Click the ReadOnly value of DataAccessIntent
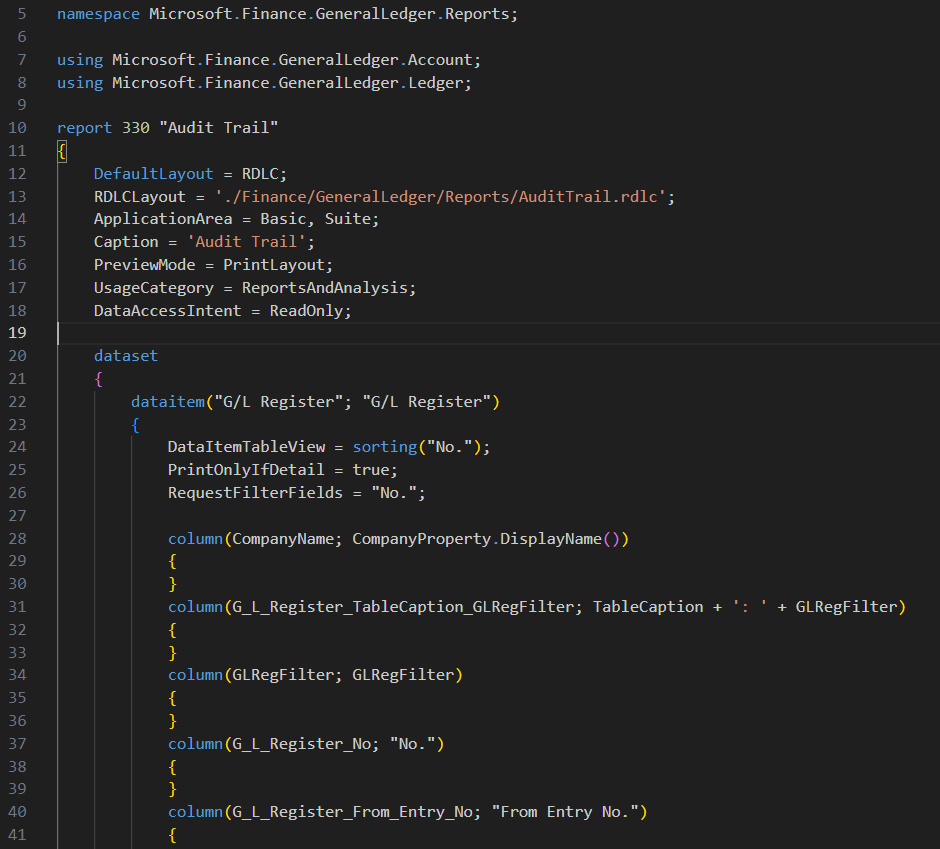The height and width of the screenshot is (849, 940). coord(310,311)
